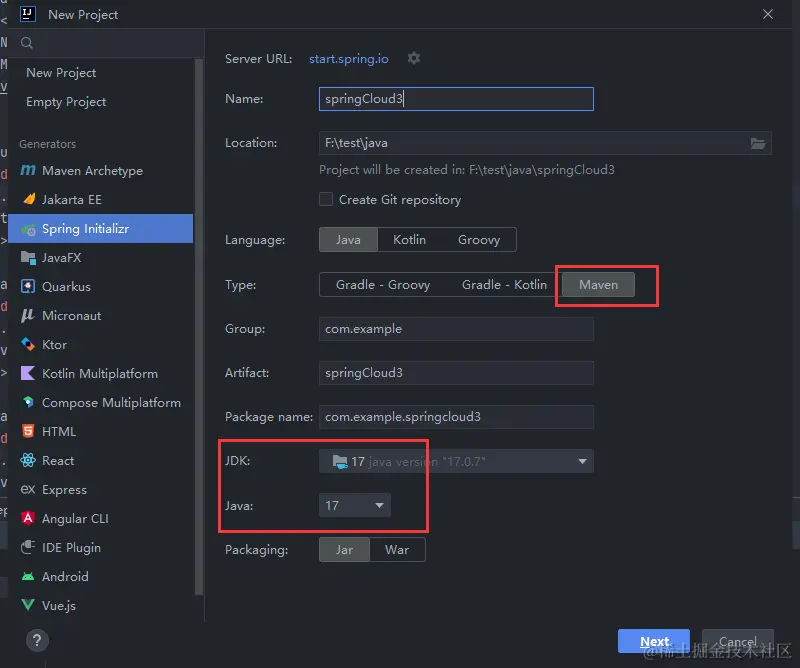The height and width of the screenshot is (668, 800).
Task: Select Quarkus generator label
Action: tap(66, 287)
